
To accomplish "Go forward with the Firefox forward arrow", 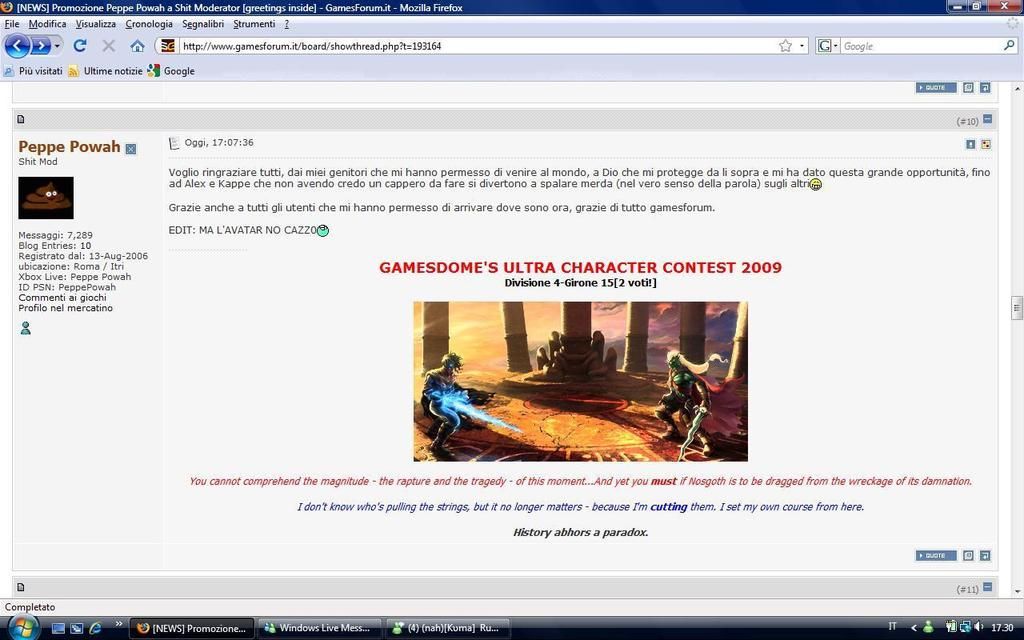I will (x=40, y=46).
